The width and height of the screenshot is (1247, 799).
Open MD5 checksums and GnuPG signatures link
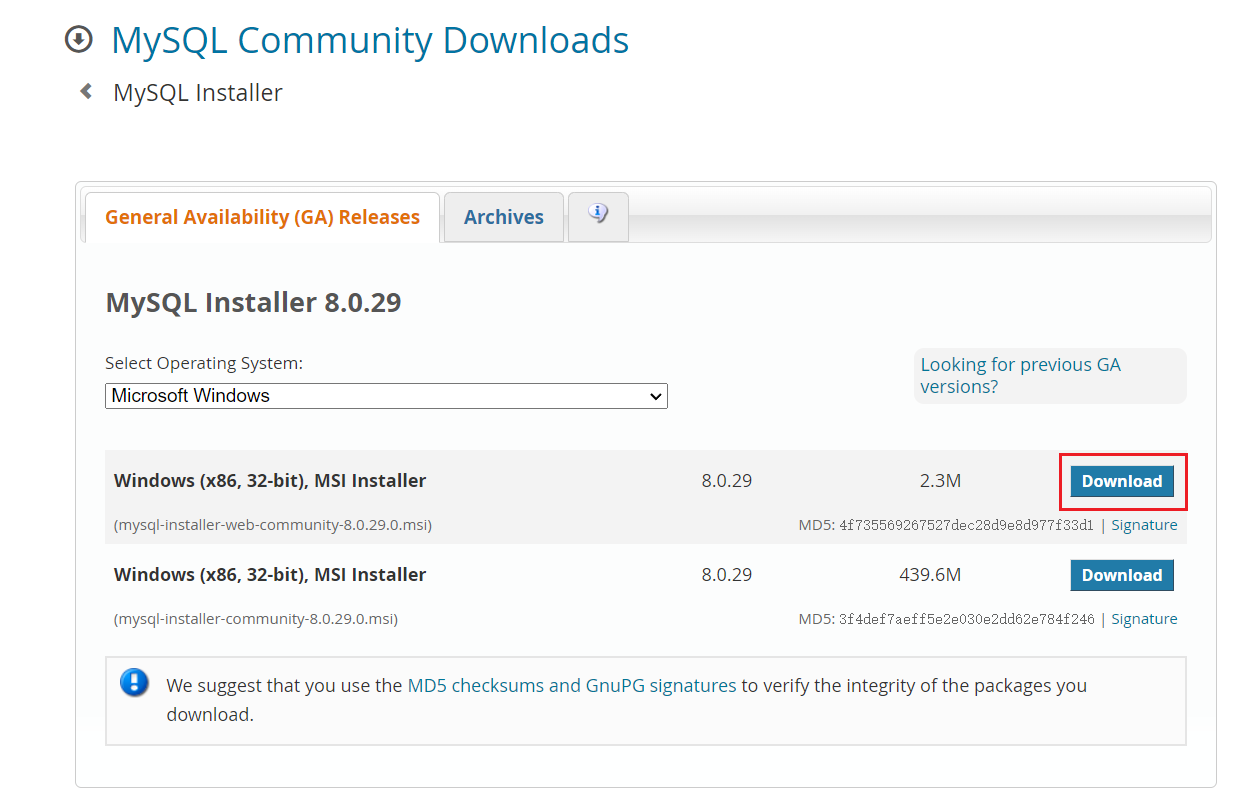572,686
